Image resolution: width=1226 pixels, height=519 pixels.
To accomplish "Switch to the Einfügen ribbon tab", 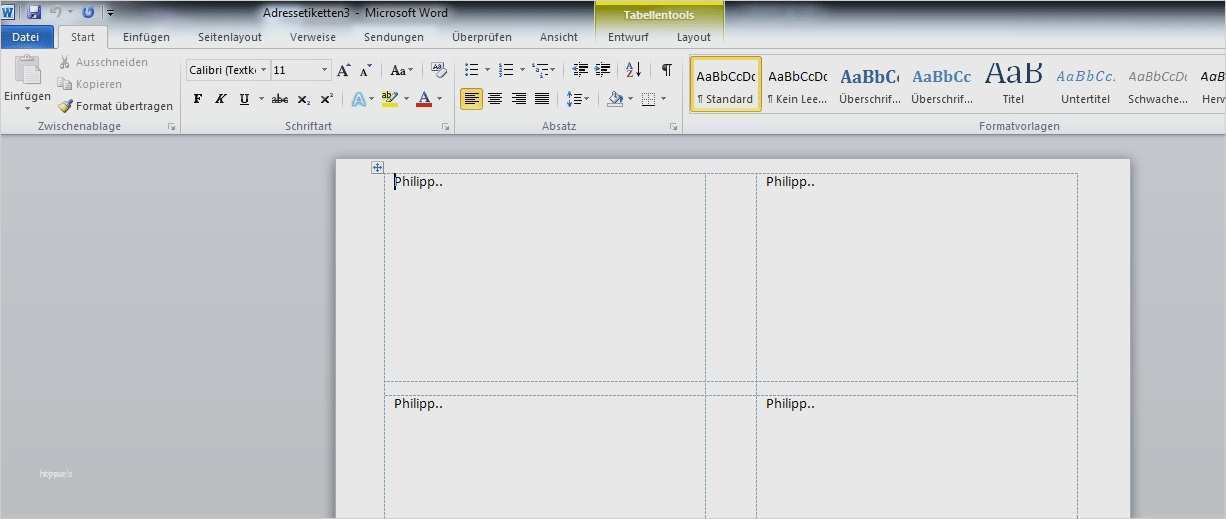I will tap(146, 37).
